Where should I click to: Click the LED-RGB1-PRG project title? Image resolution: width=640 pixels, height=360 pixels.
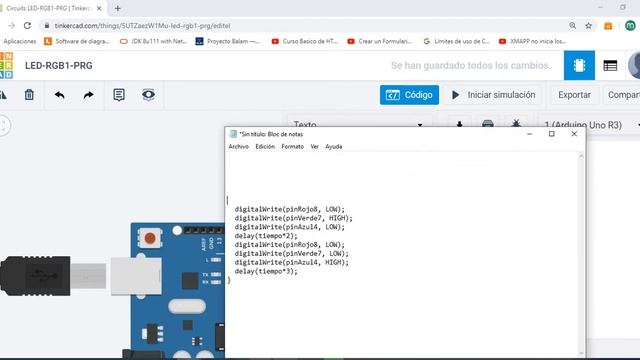[59, 65]
